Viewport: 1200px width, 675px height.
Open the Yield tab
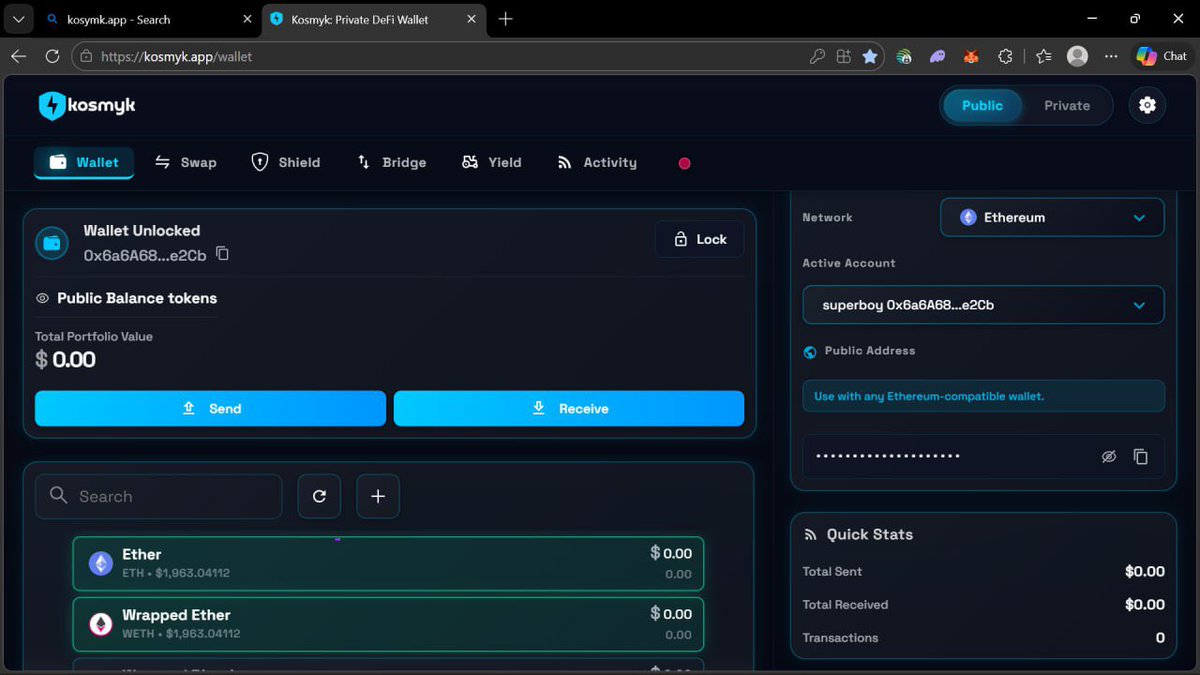pos(491,162)
